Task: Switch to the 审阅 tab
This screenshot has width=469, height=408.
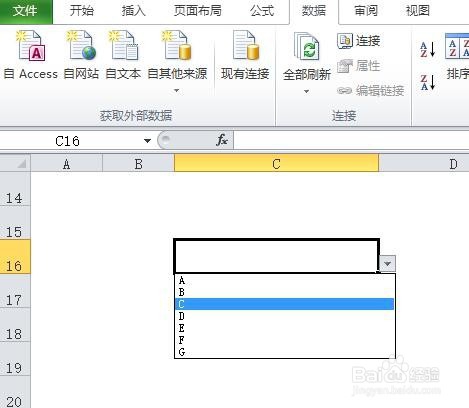Action: tap(366, 11)
